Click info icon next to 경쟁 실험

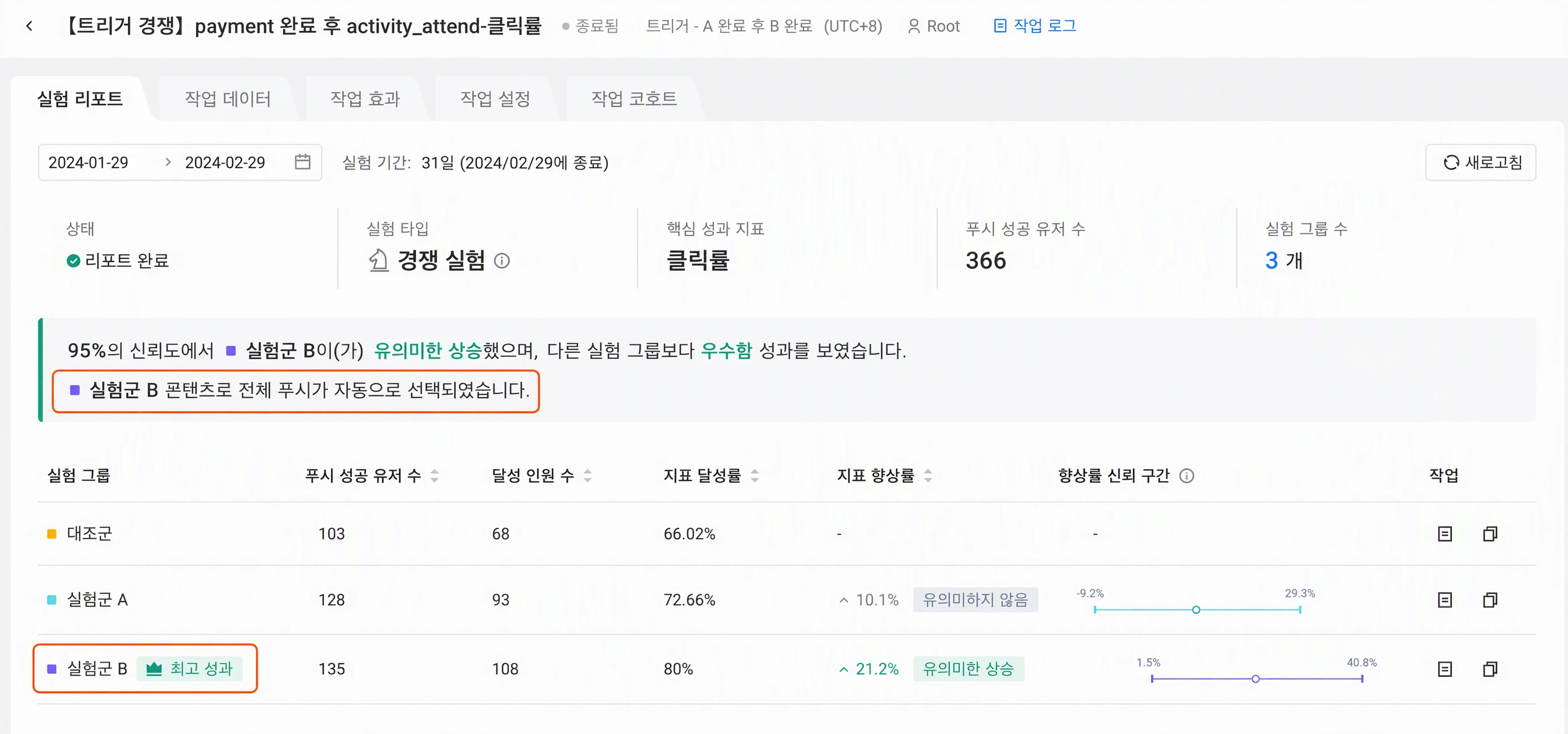coord(502,261)
